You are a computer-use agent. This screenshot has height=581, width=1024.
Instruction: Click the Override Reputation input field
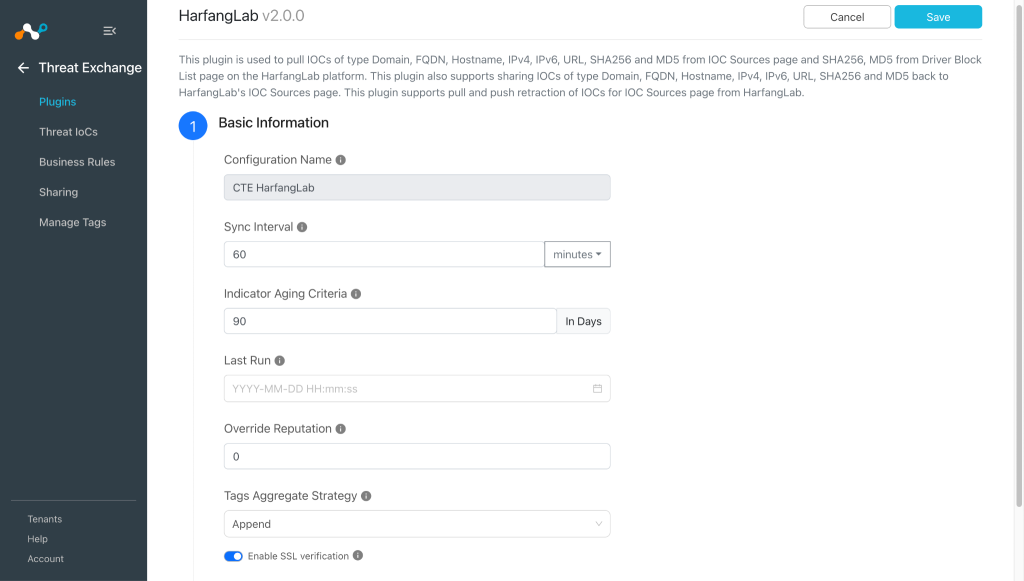click(417, 456)
